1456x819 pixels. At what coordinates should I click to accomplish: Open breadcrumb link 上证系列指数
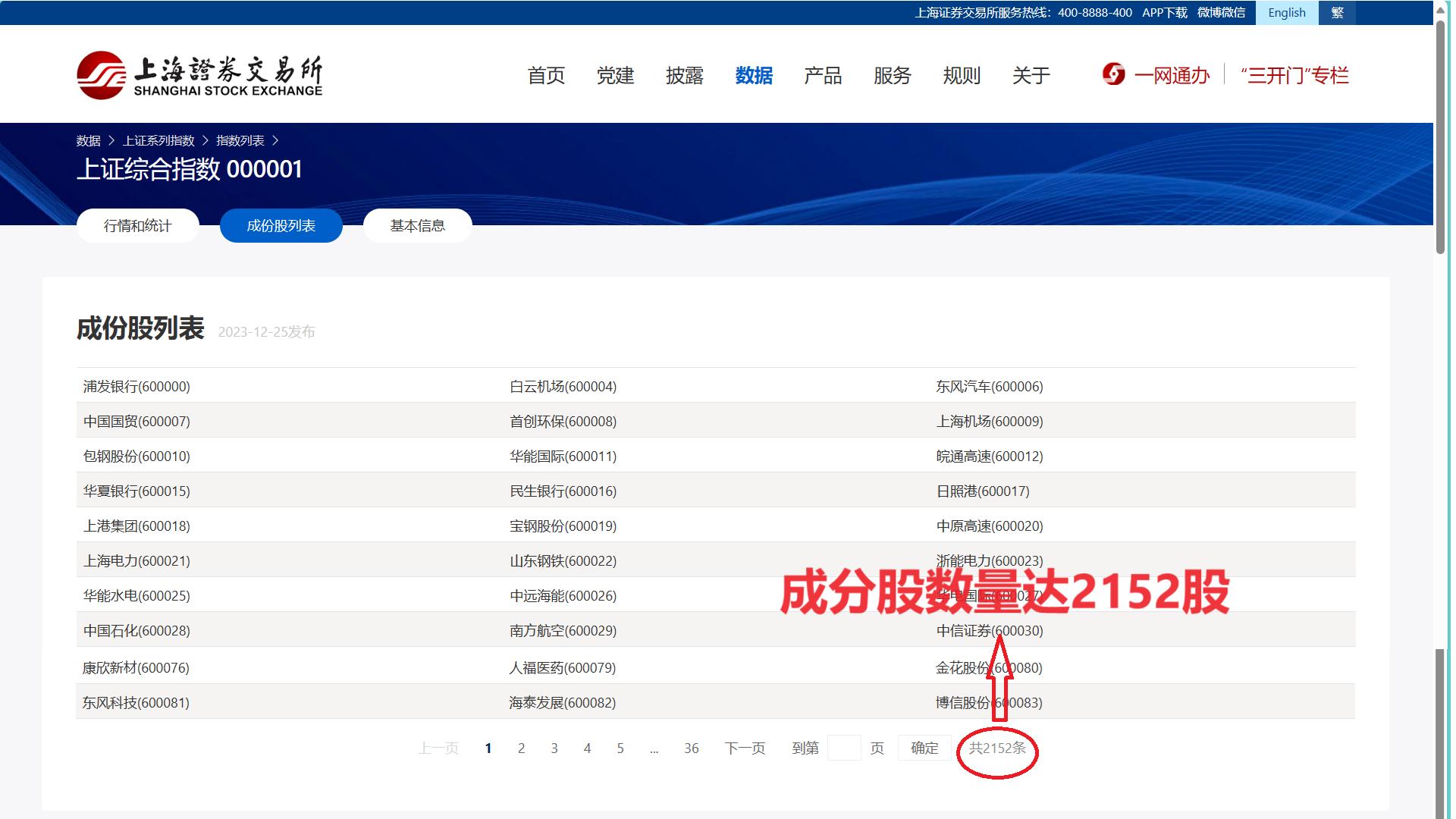(159, 140)
